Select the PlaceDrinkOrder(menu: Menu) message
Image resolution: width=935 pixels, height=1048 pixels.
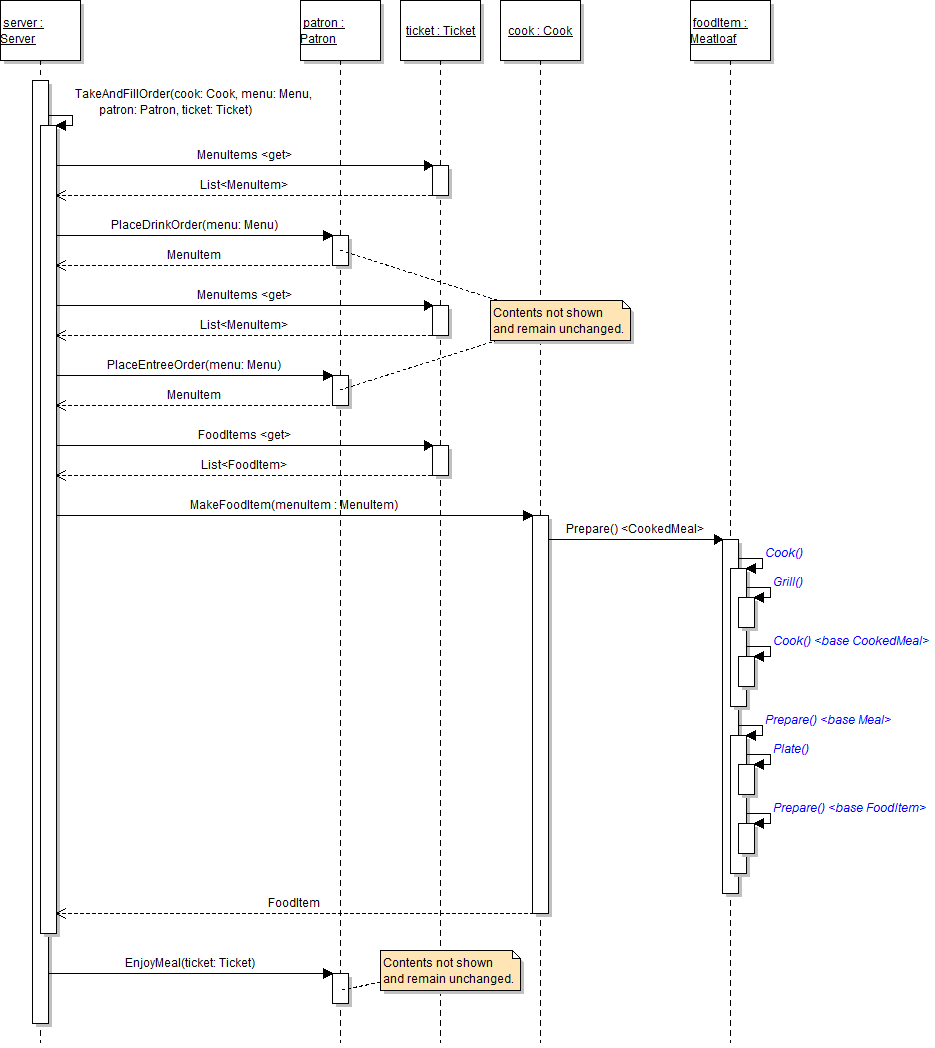pyautogui.click(x=194, y=225)
